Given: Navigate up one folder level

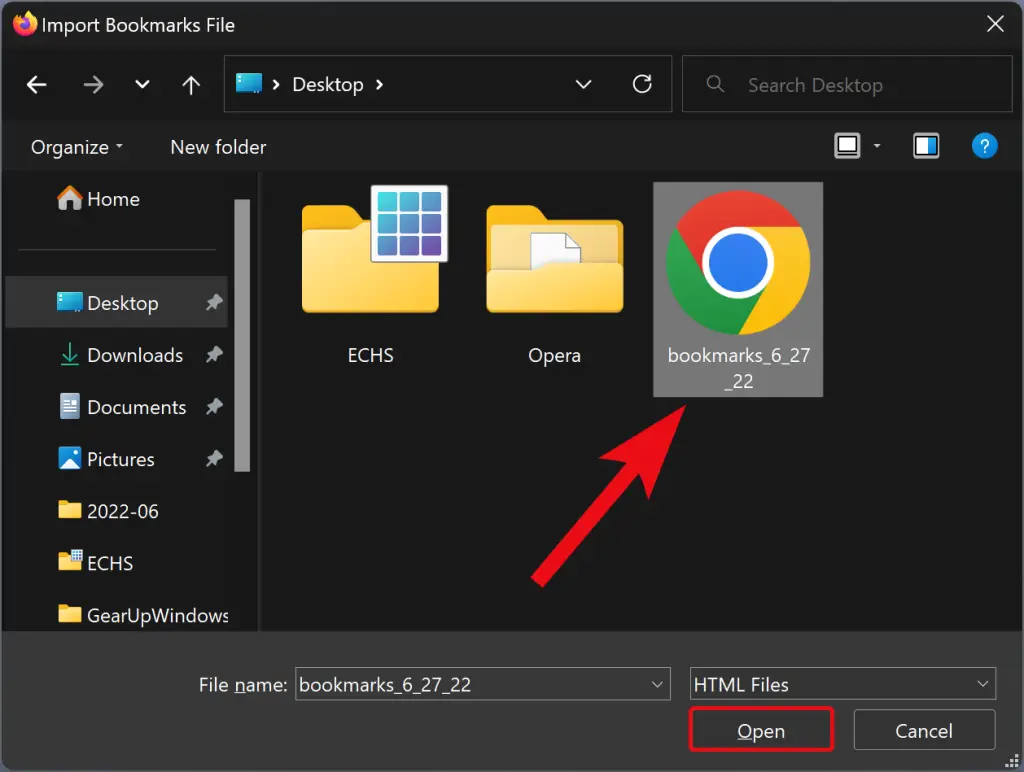Looking at the screenshot, I should tap(191, 84).
